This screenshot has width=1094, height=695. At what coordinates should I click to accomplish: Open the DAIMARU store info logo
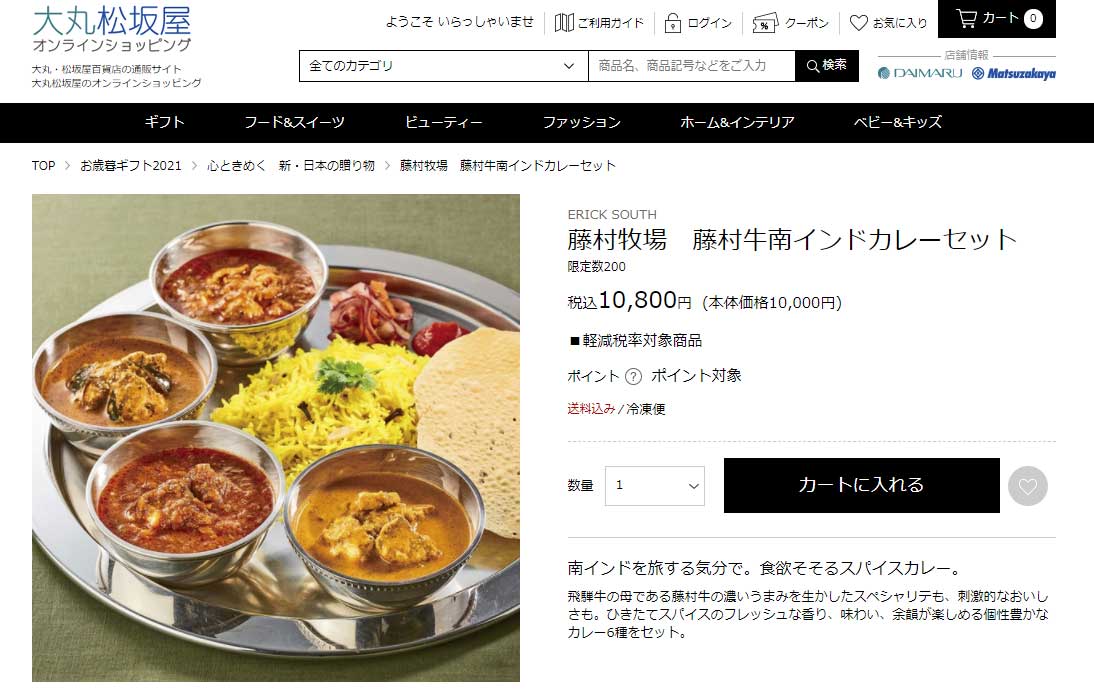tap(920, 73)
